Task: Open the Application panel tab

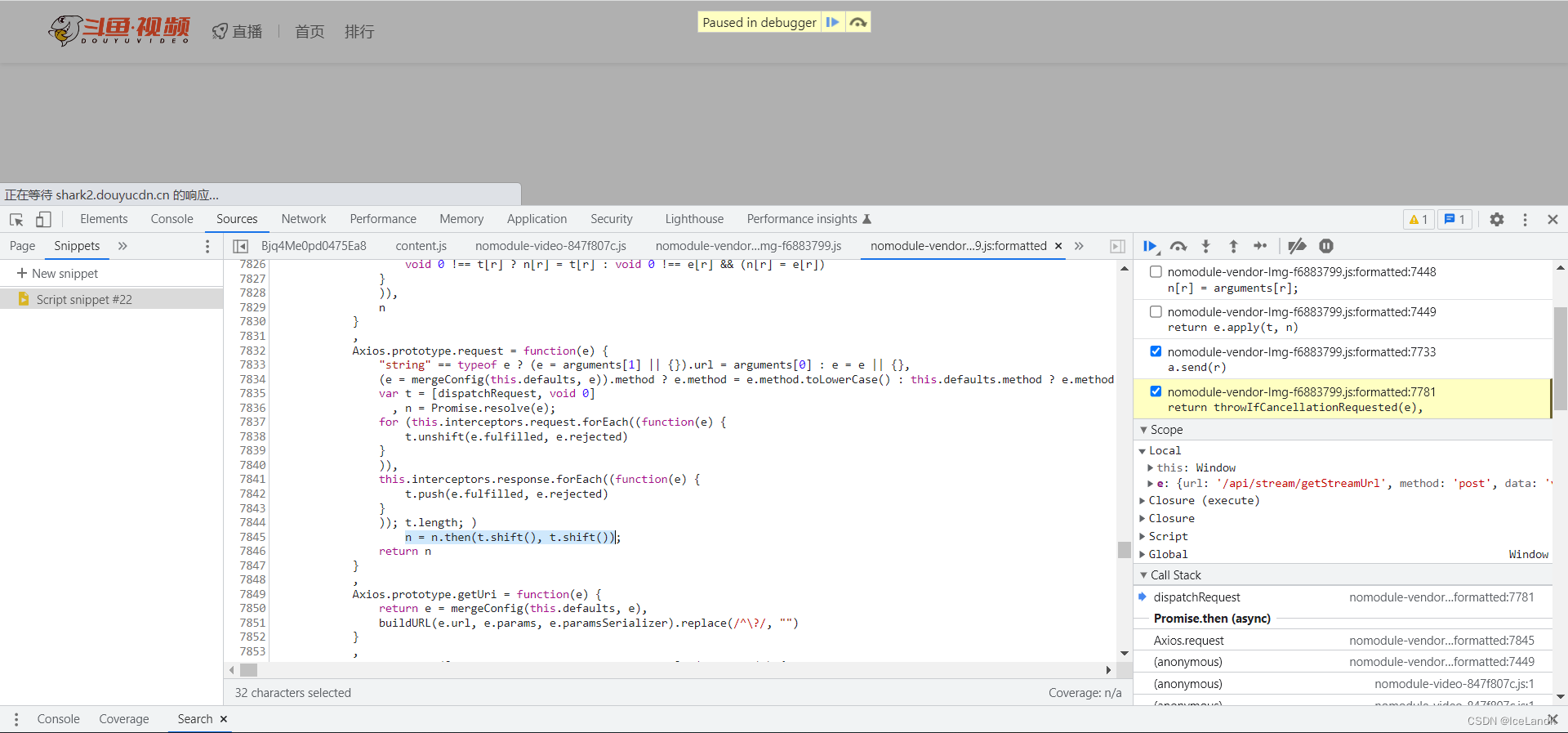Action: [x=537, y=219]
